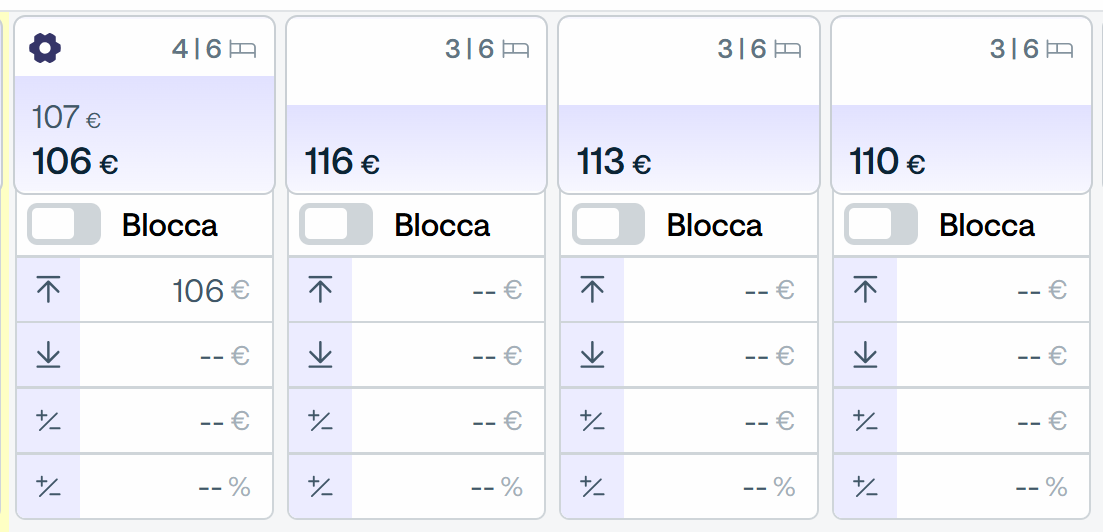The width and height of the screenshot is (1103, 532).
Task: Turn on Blocca for 110 € card
Action: click(x=881, y=224)
